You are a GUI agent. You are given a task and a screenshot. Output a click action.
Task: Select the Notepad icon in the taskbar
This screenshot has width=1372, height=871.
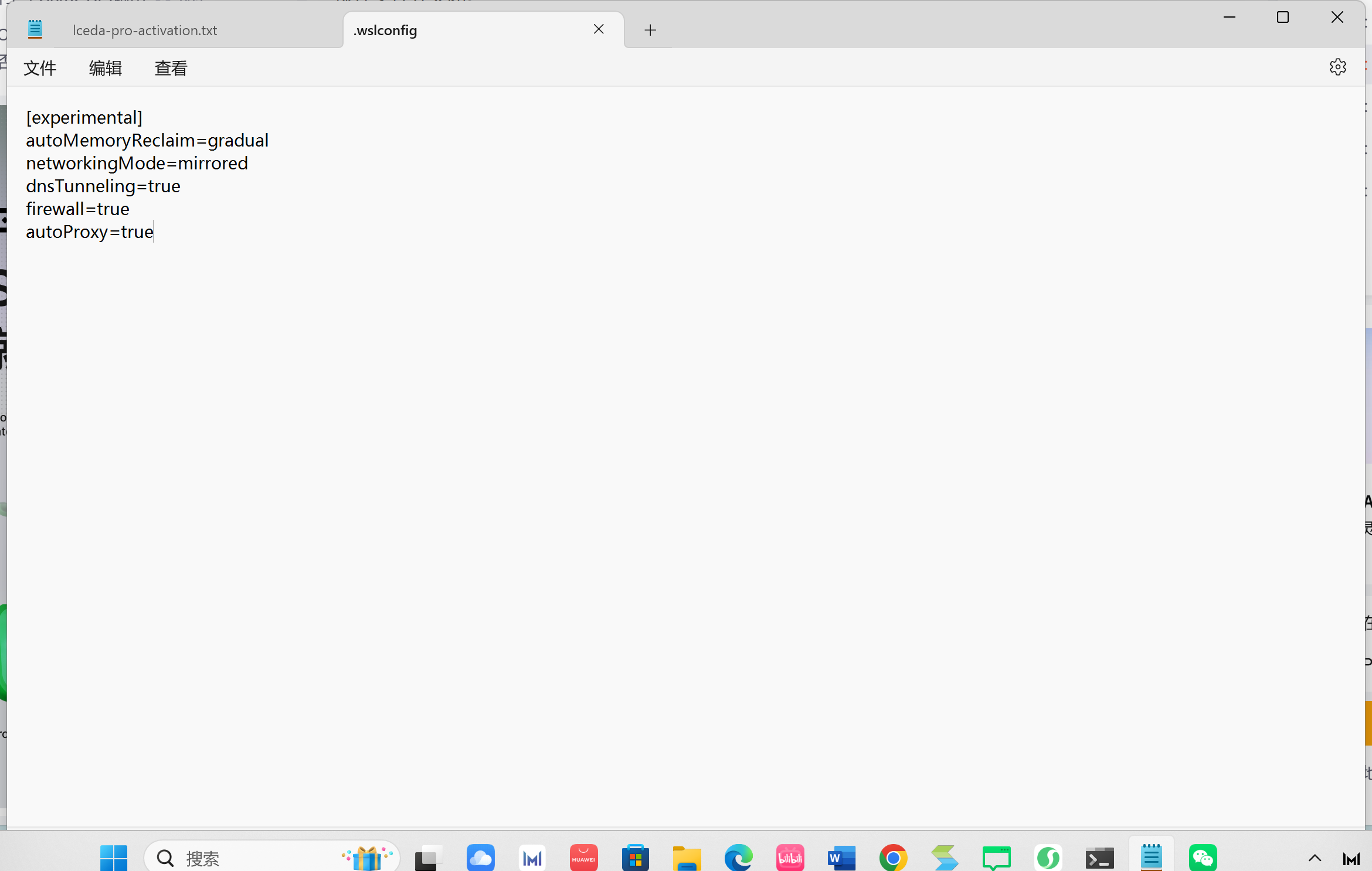[x=1151, y=858]
